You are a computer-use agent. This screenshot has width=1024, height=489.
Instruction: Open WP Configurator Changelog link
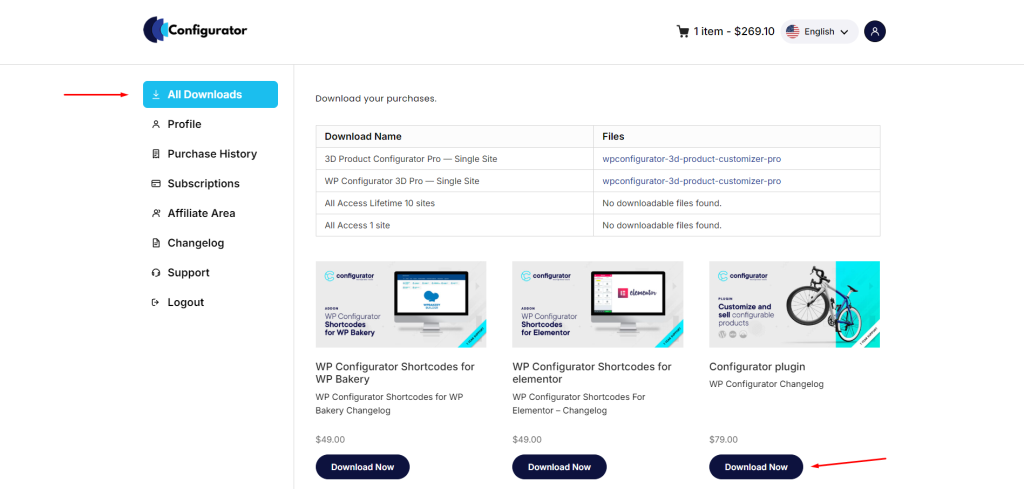coord(767,384)
